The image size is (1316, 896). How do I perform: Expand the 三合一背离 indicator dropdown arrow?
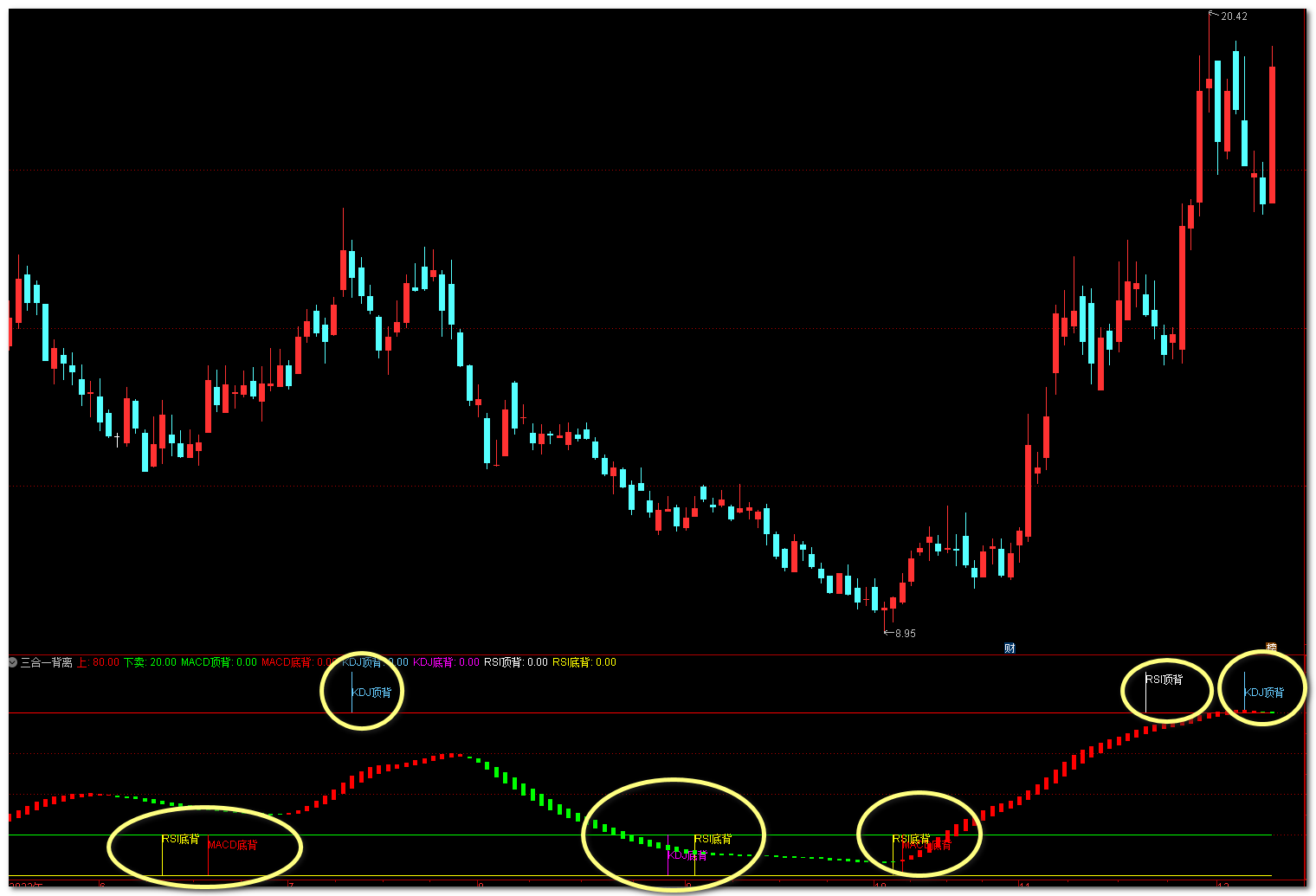point(13,662)
